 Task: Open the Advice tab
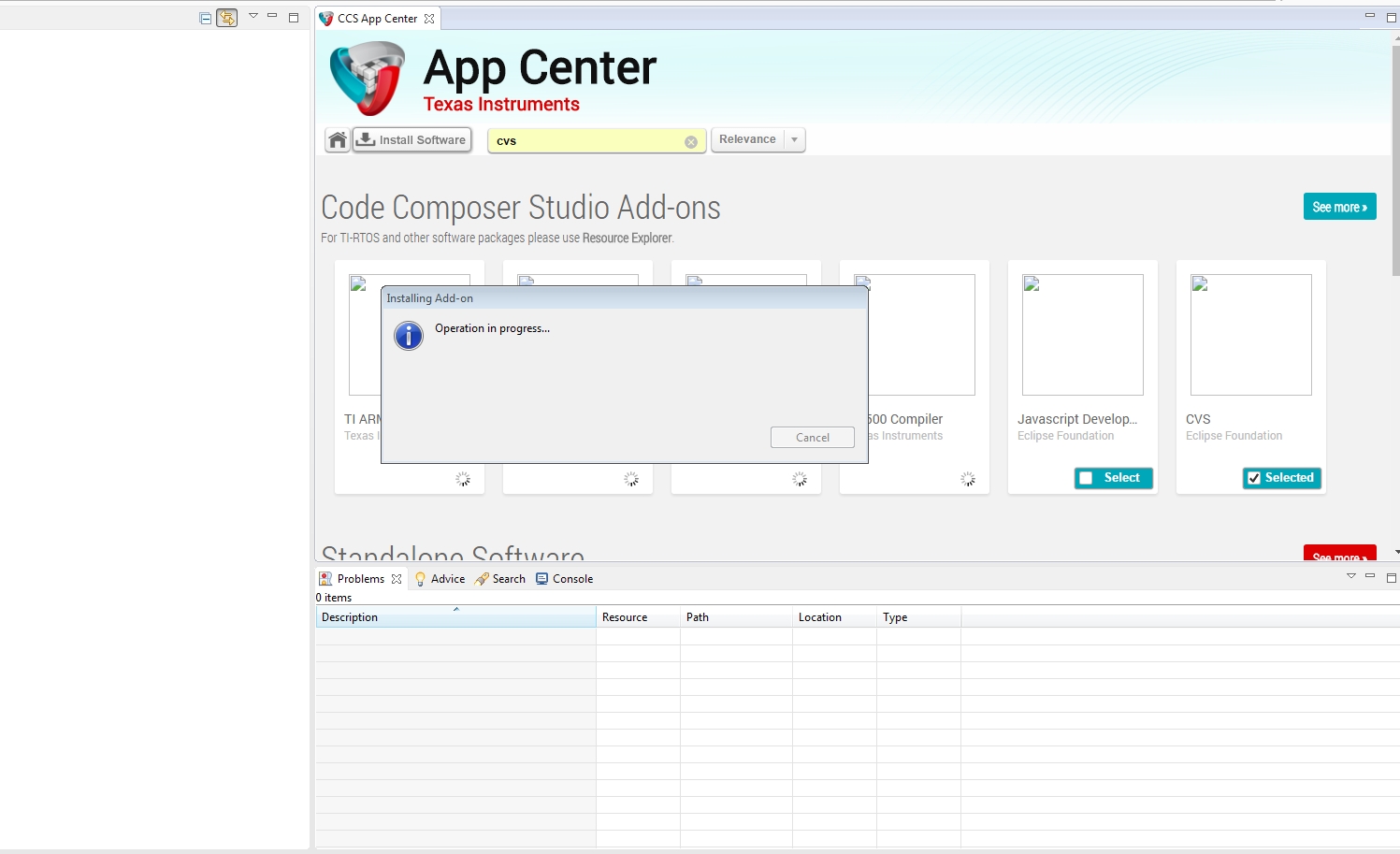440,579
